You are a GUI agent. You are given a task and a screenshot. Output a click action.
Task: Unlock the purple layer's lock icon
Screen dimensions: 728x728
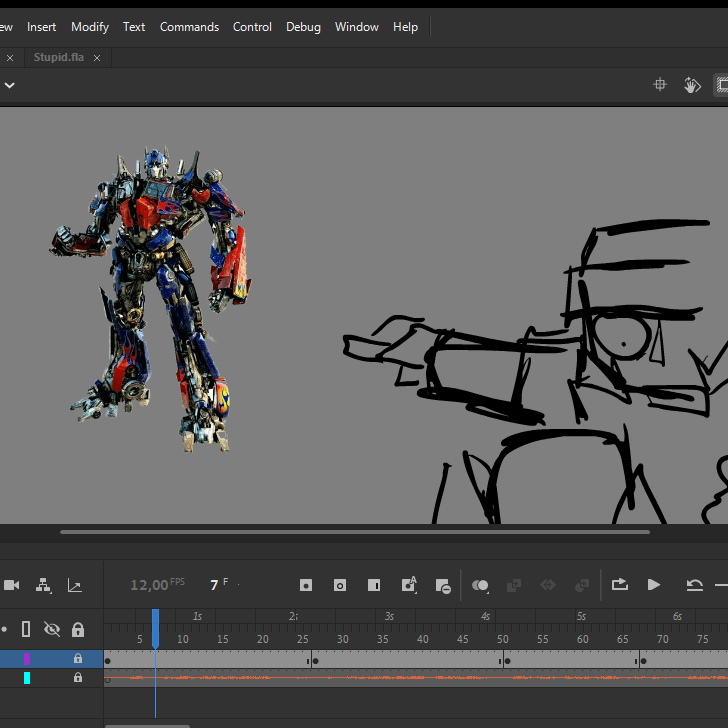pos(78,658)
